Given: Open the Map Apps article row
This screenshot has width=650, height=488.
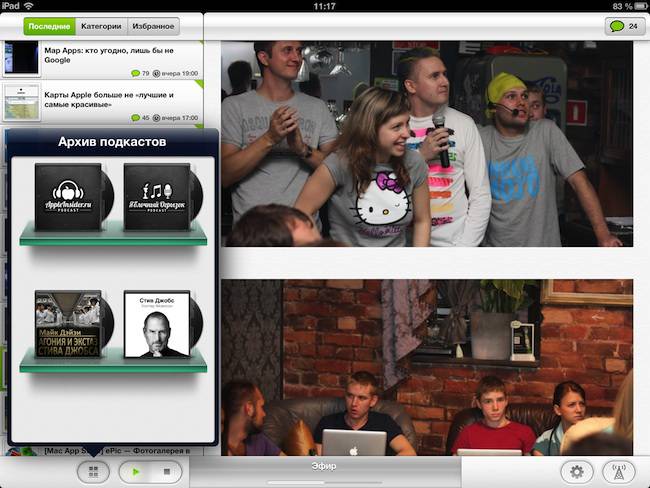Looking at the screenshot, I should pos(102,59).
